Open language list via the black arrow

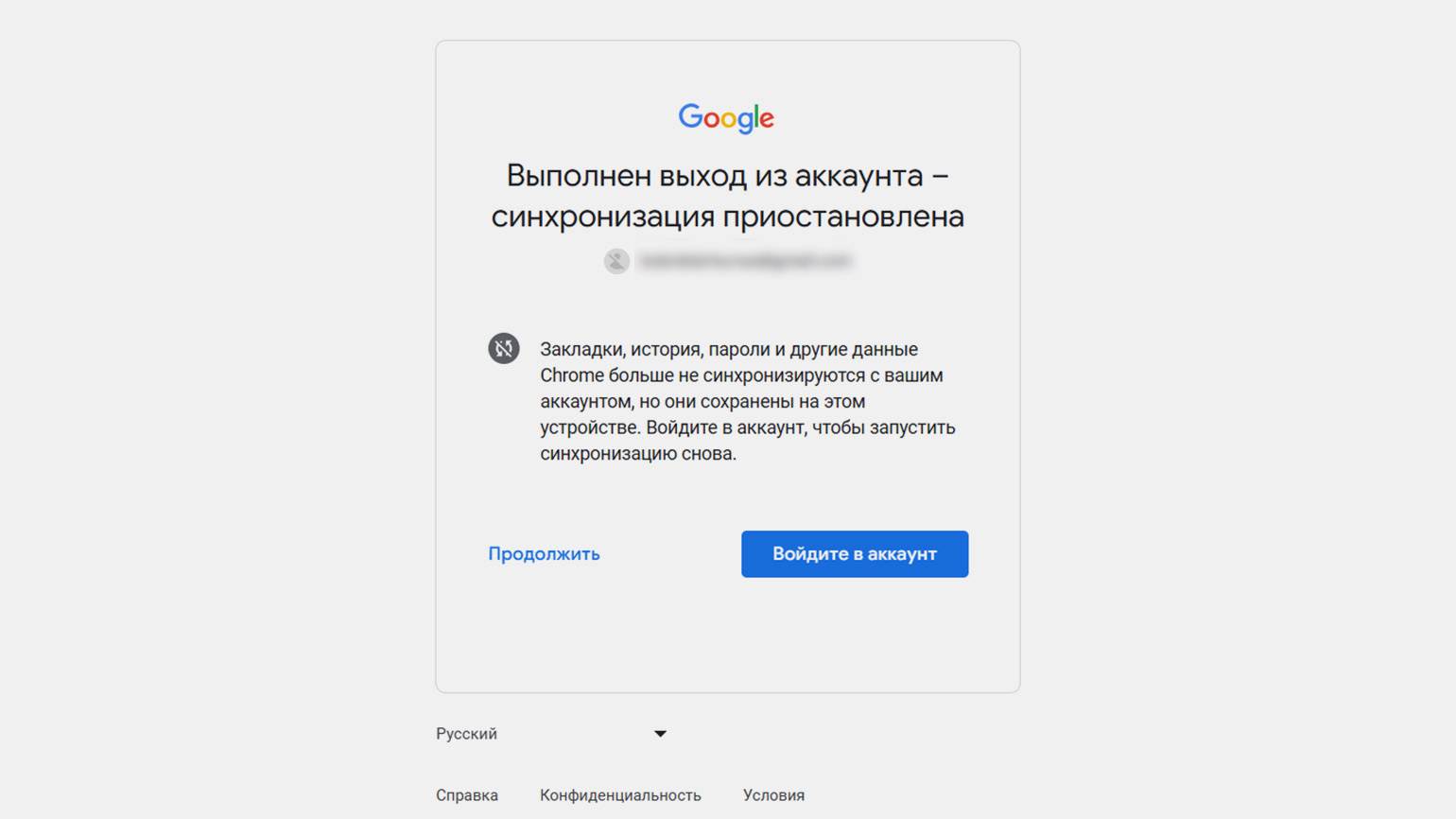point(660,734)
